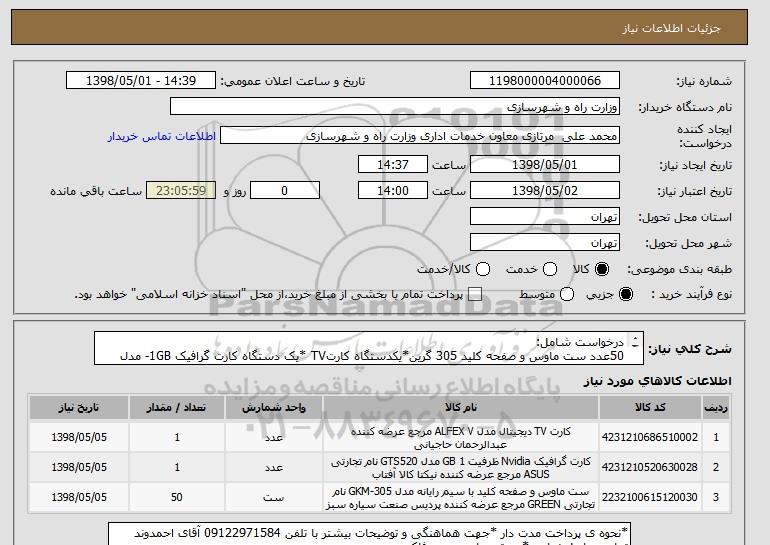Click the need date 1398/05/05 in row 1
The height and width of the screenshot is (545, 770).
click(x=79, y=437)
